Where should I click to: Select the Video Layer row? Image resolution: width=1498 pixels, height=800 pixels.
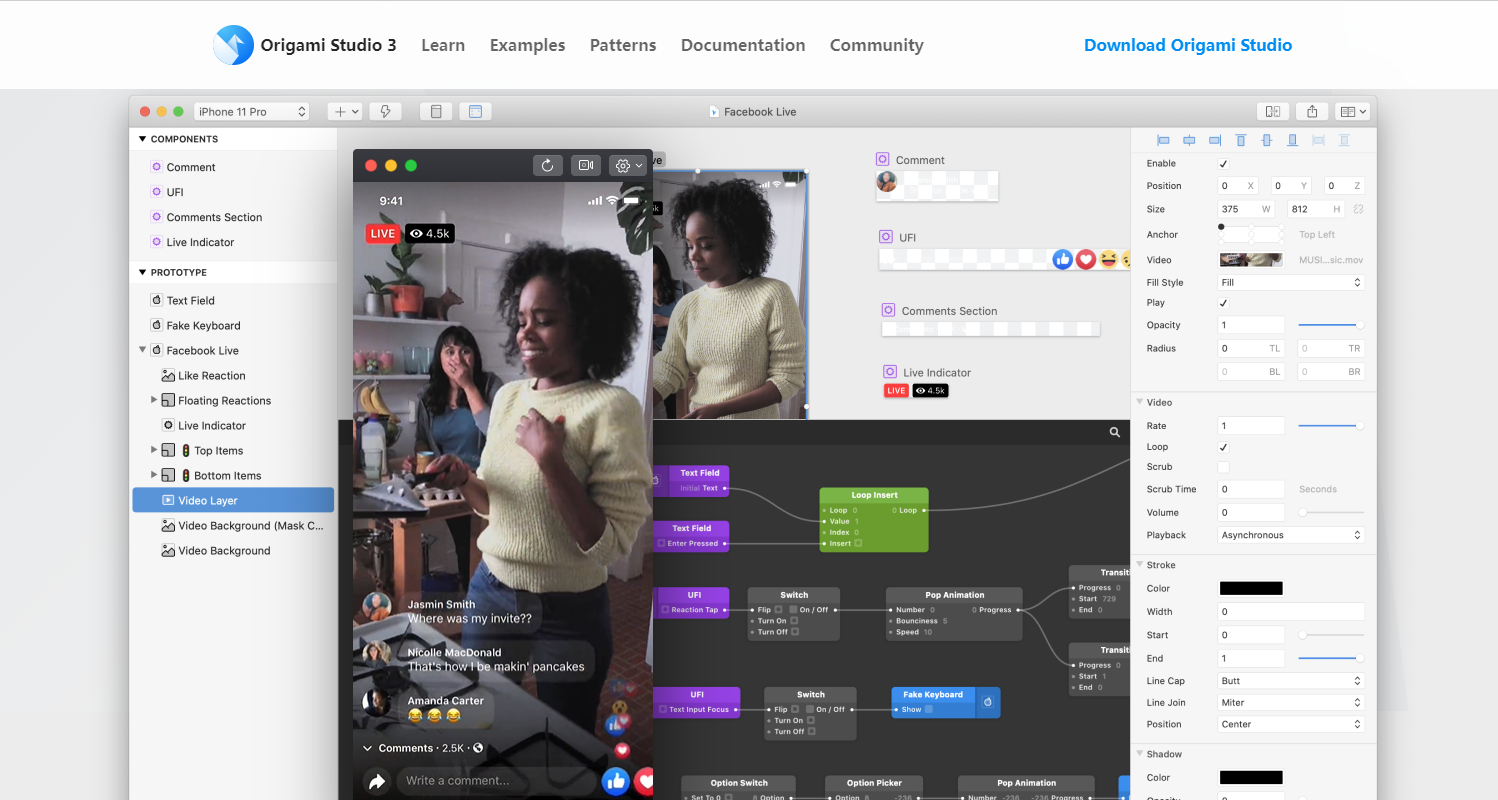tap(233, 500)
